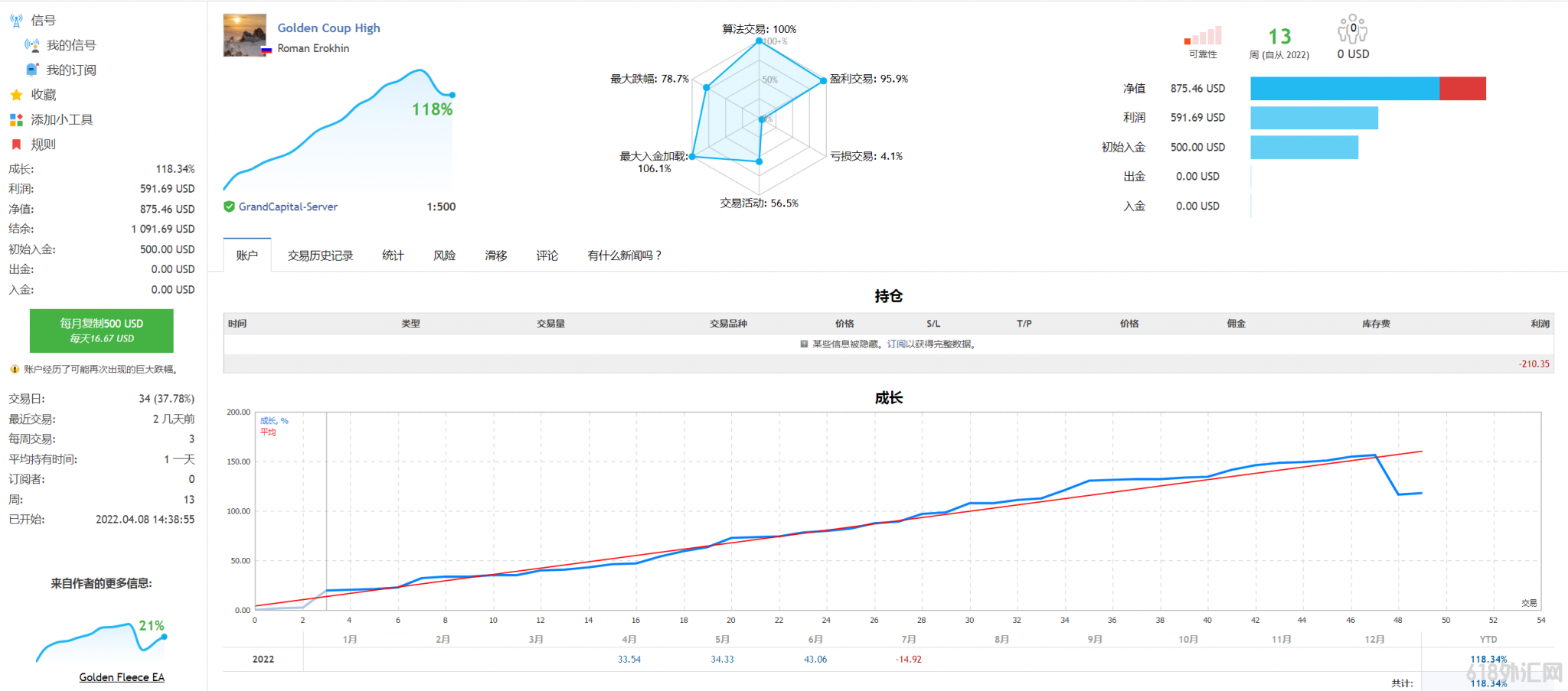
Task: Click the June 2022 value 43.06
Action: point(815,660)
